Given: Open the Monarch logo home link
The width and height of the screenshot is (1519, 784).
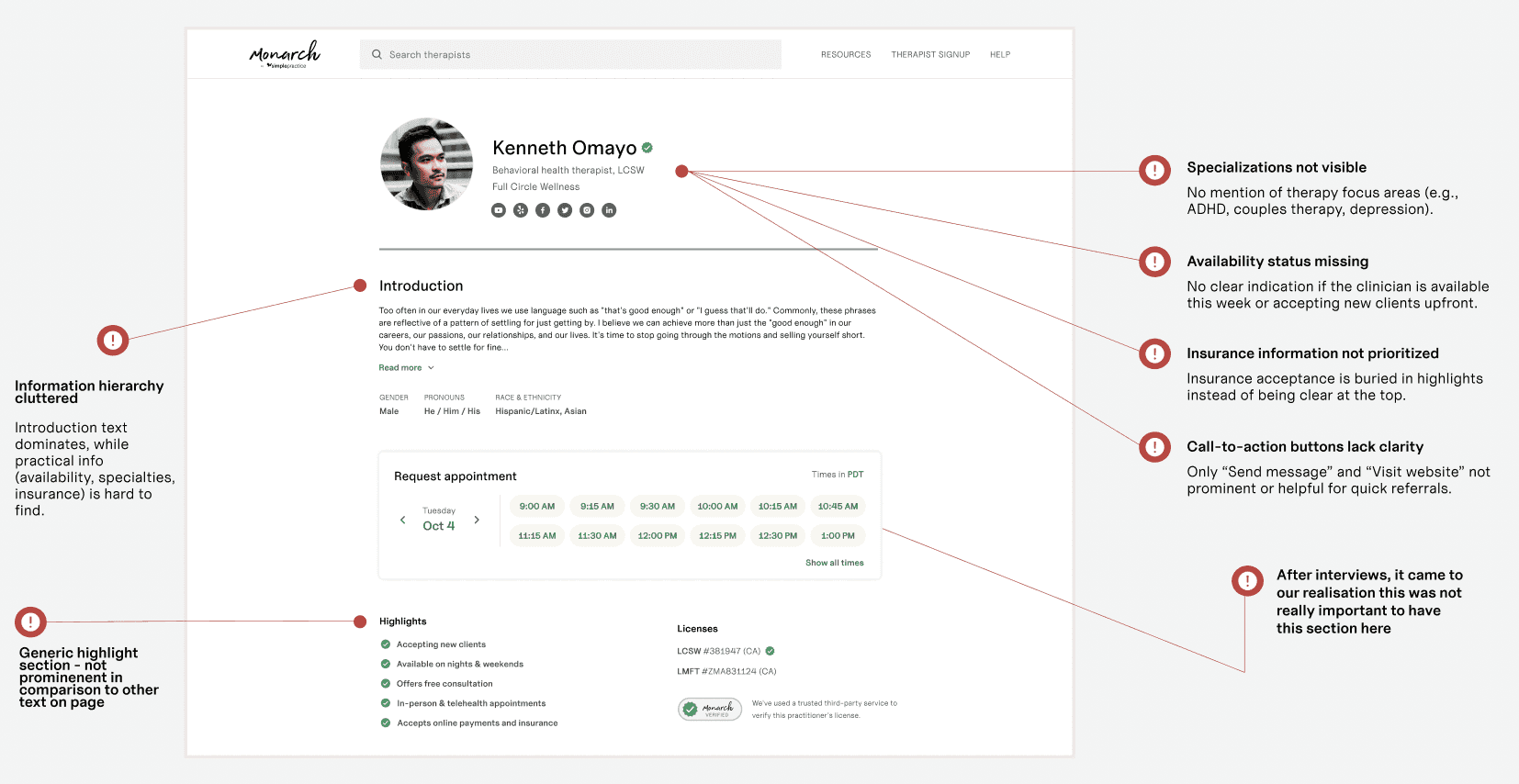Looking at the screenshot, I should pyautogui.click(x=285, y=54).
